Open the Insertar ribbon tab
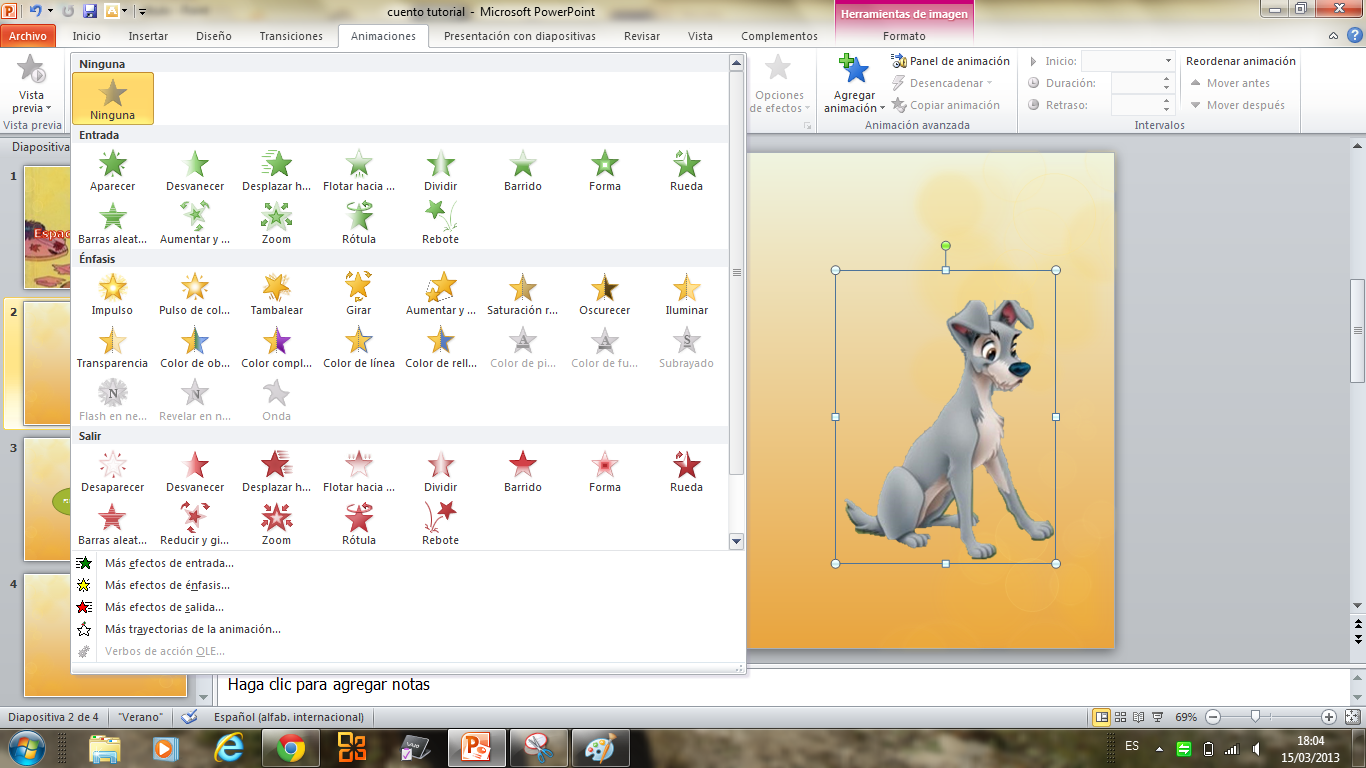 point(149,36)
